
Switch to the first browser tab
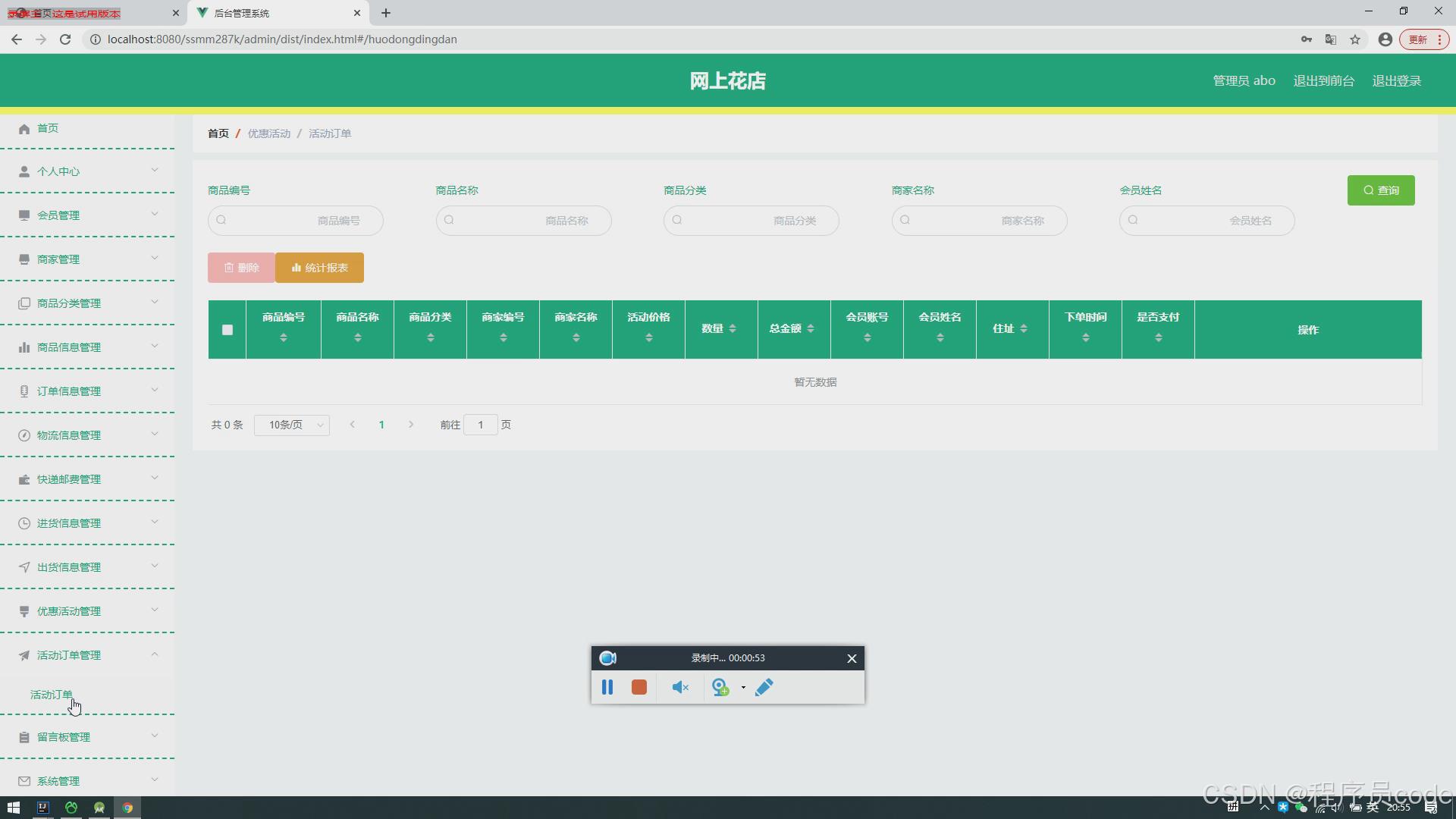click(91, 13)
